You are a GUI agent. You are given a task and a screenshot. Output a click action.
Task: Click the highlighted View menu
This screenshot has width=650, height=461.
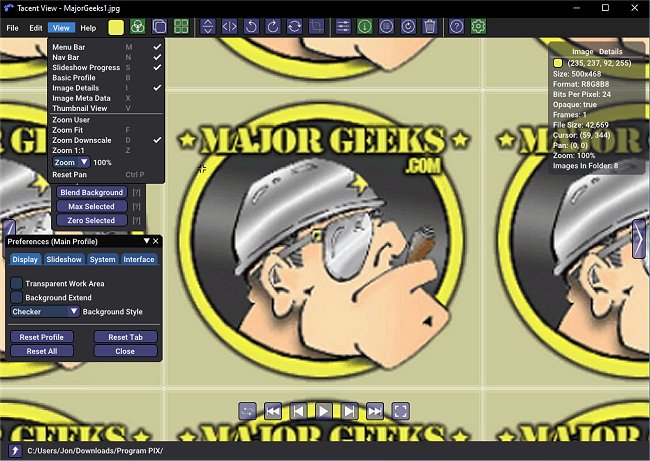point(61,28)
